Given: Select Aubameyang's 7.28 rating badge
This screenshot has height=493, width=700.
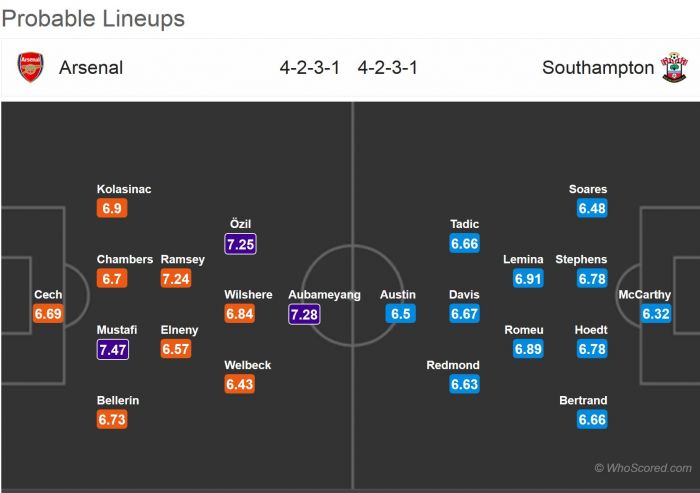Looking at the screenshot, I should 304,315.
